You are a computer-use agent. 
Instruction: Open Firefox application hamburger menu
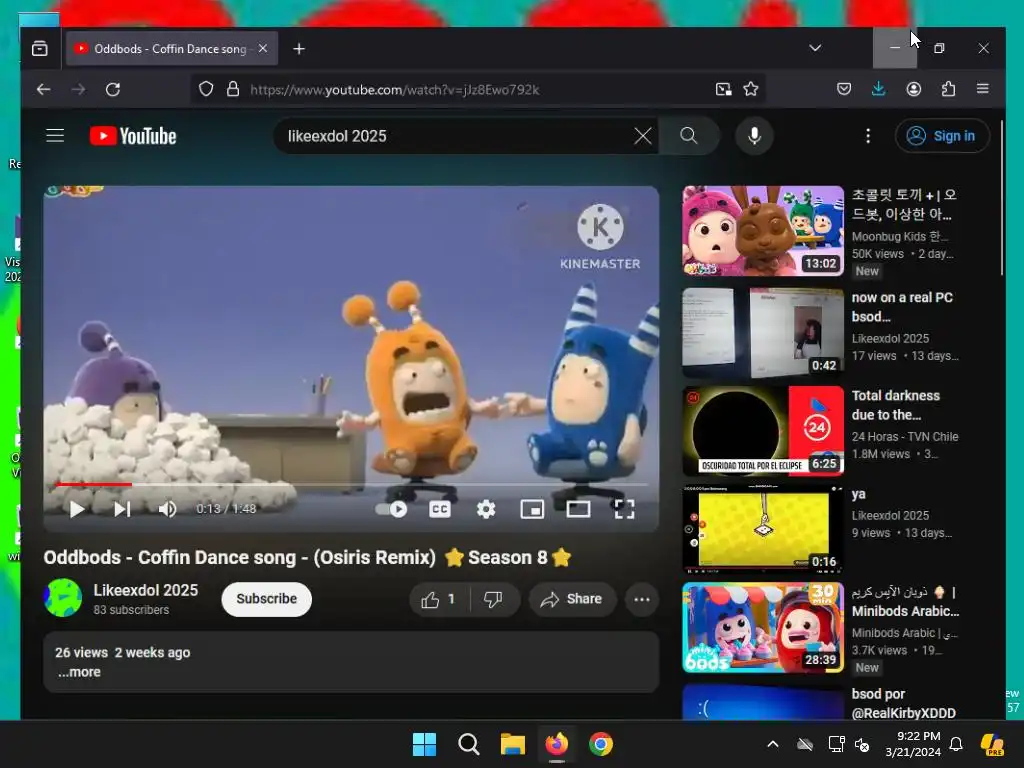(x=983, y=88)
